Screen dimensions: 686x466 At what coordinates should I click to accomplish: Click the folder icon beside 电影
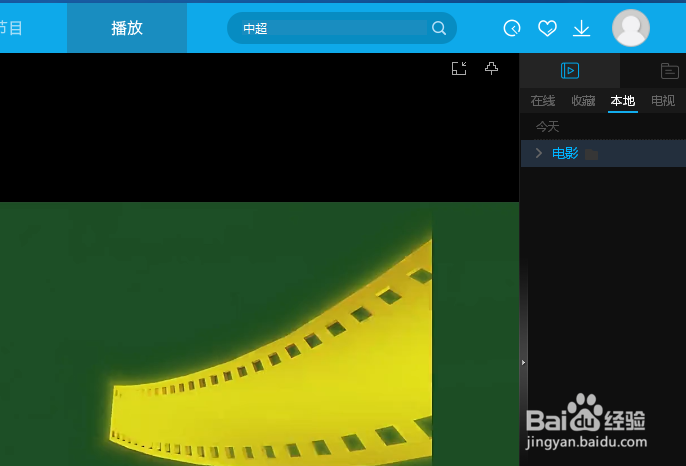592,154
